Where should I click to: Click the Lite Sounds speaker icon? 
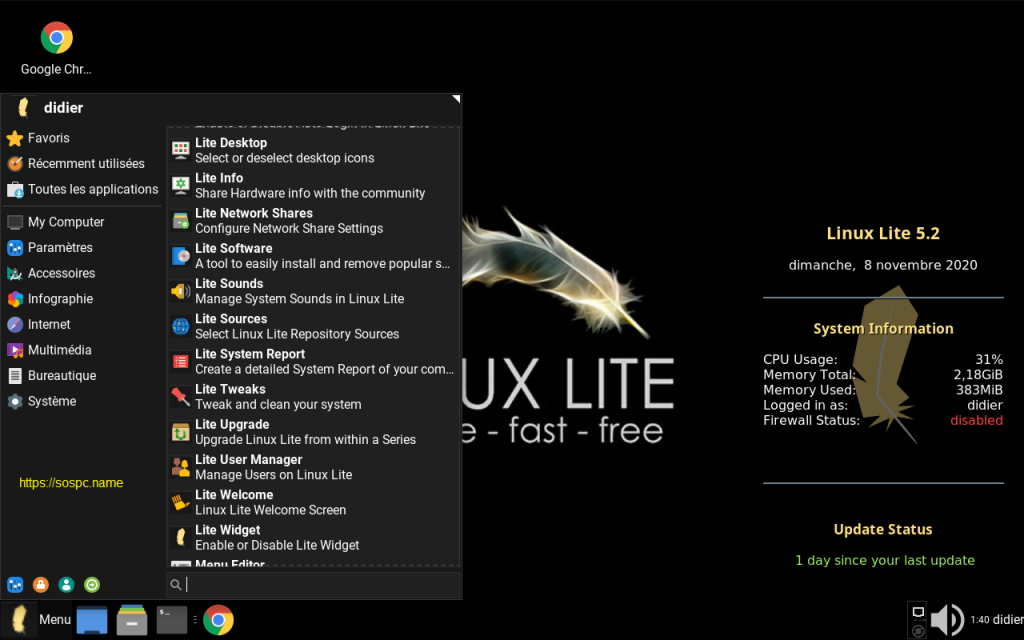(x=181, y=291)
